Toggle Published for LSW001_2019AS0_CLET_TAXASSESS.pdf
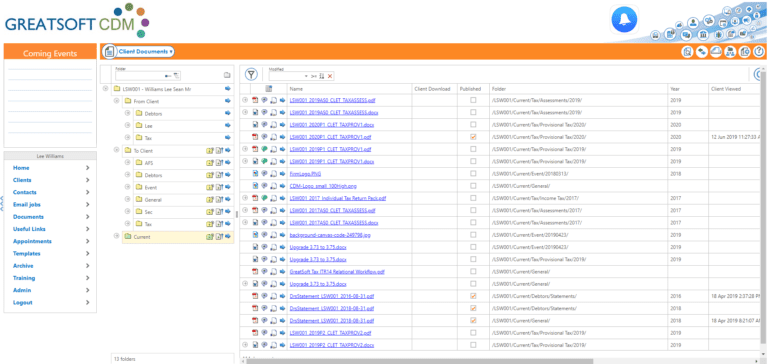Screen dimensions: 768x364 coord(473,100)
